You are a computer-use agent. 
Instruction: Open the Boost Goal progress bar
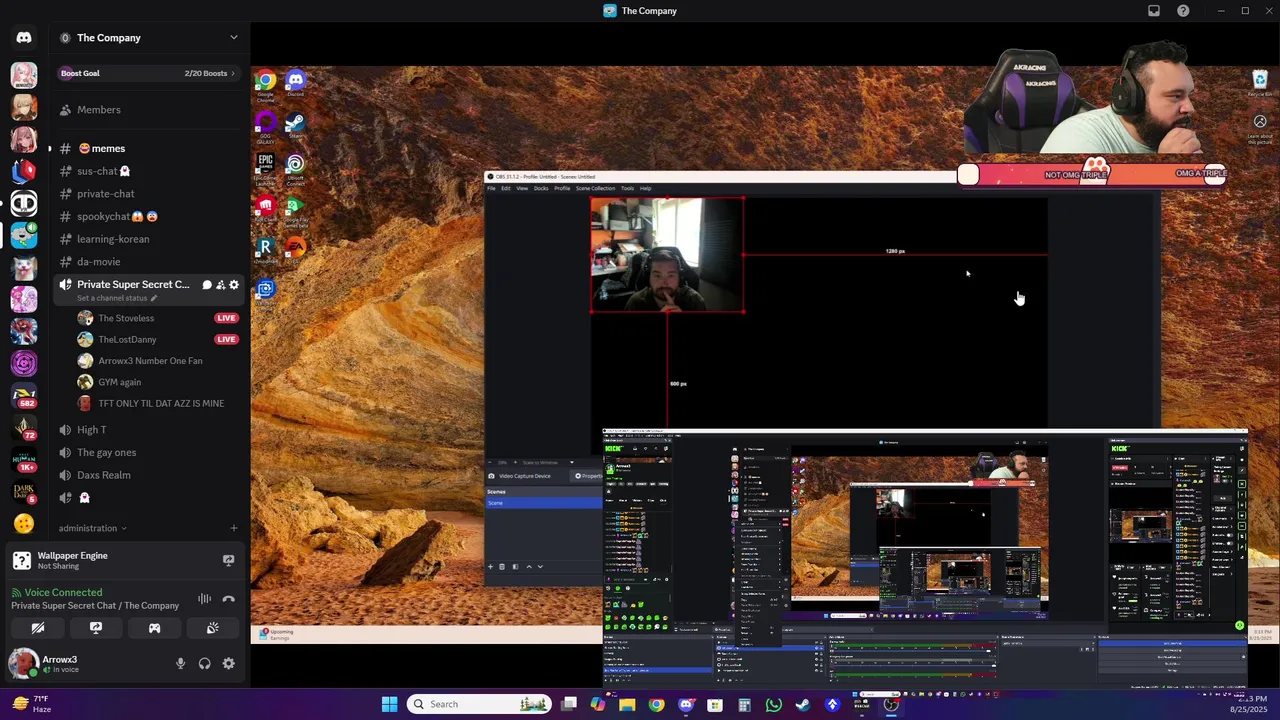coord(148,73)
